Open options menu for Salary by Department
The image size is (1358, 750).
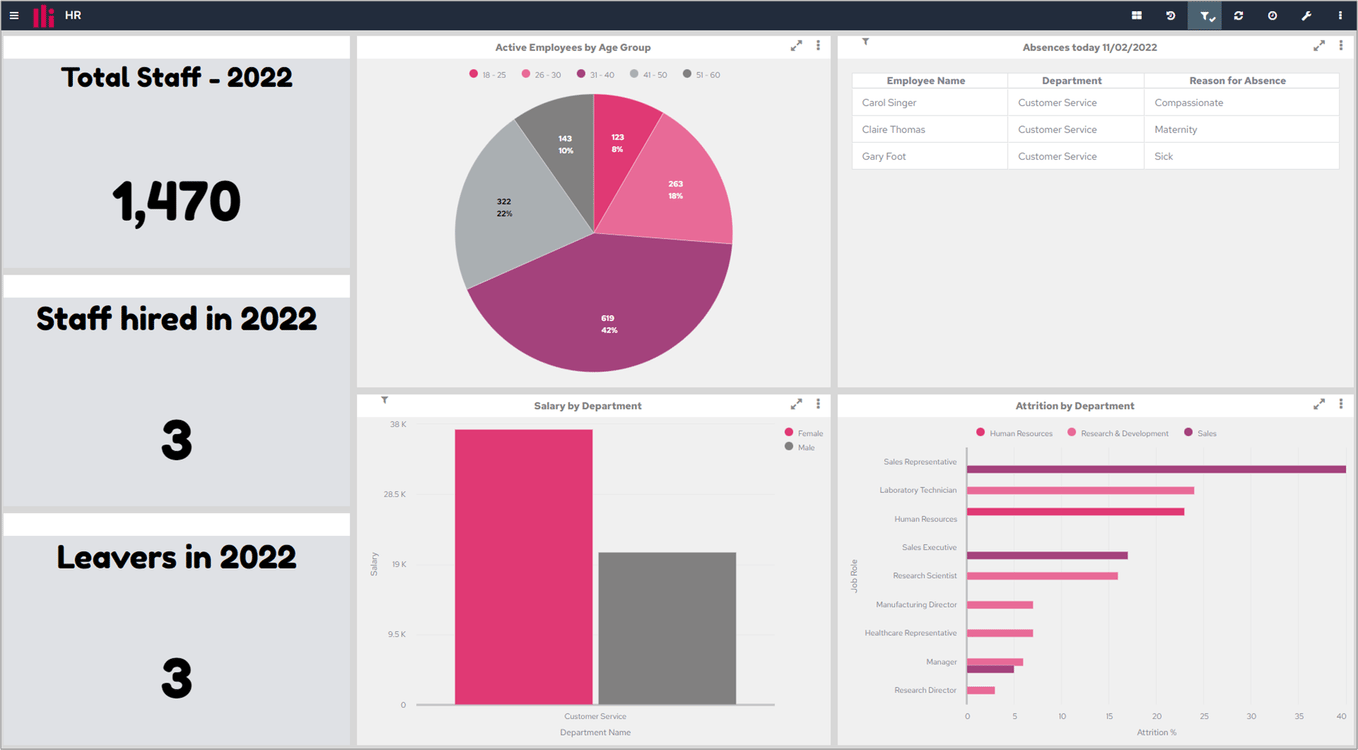click(x=818, y=404)
